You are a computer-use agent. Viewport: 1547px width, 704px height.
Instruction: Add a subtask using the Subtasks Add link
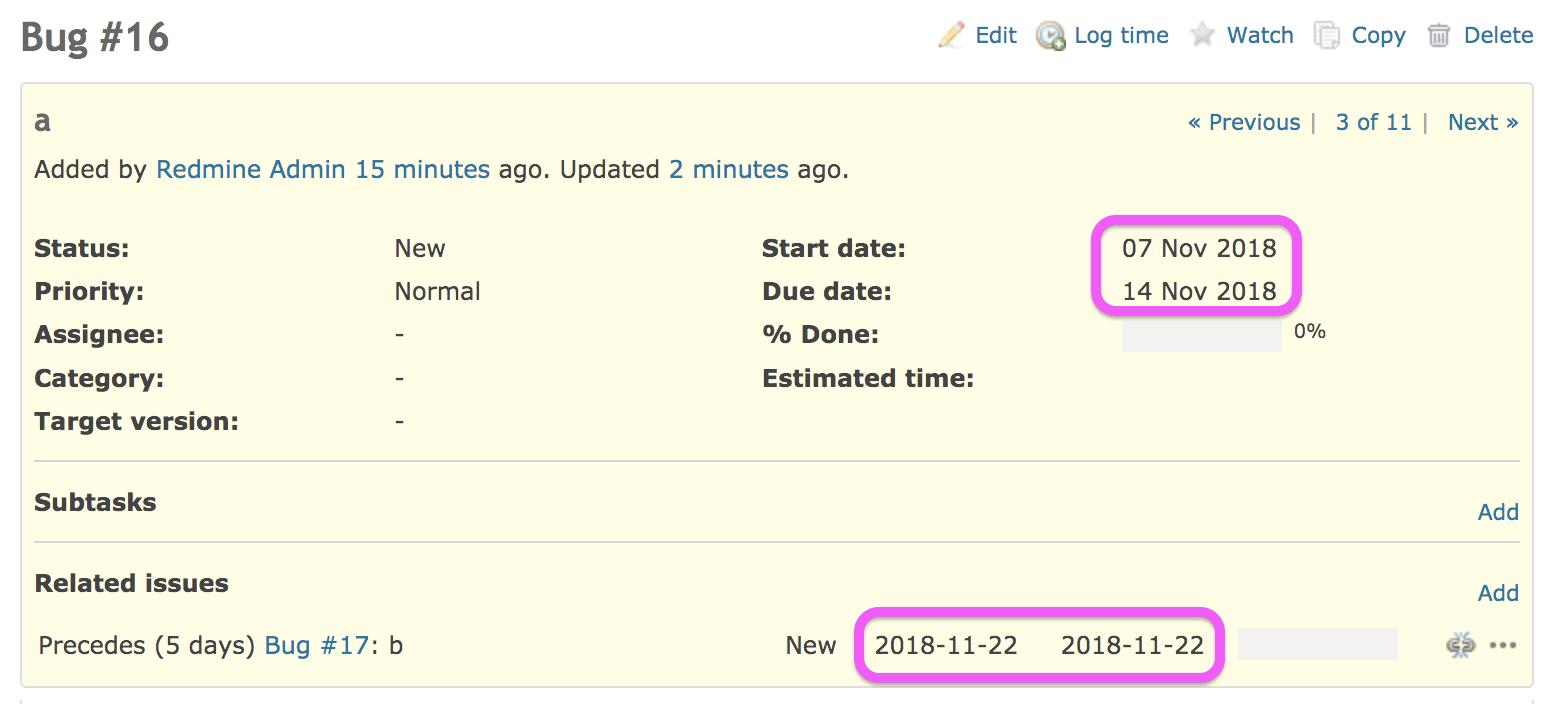click(x=1498, y=512)
